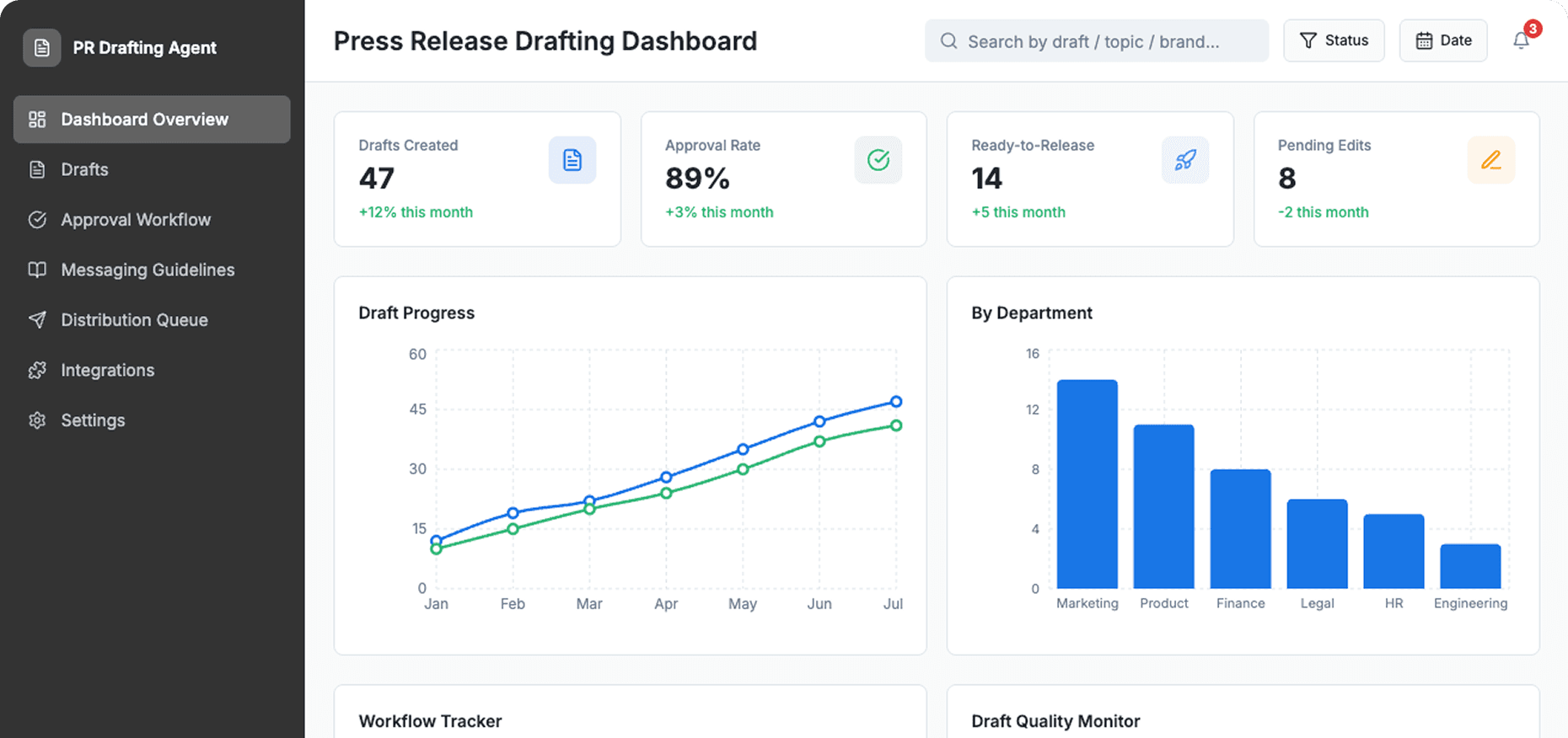Click the 'Engineering' axis label
The width and height of the screenshot is (1568, 738).
[1471, 603]
